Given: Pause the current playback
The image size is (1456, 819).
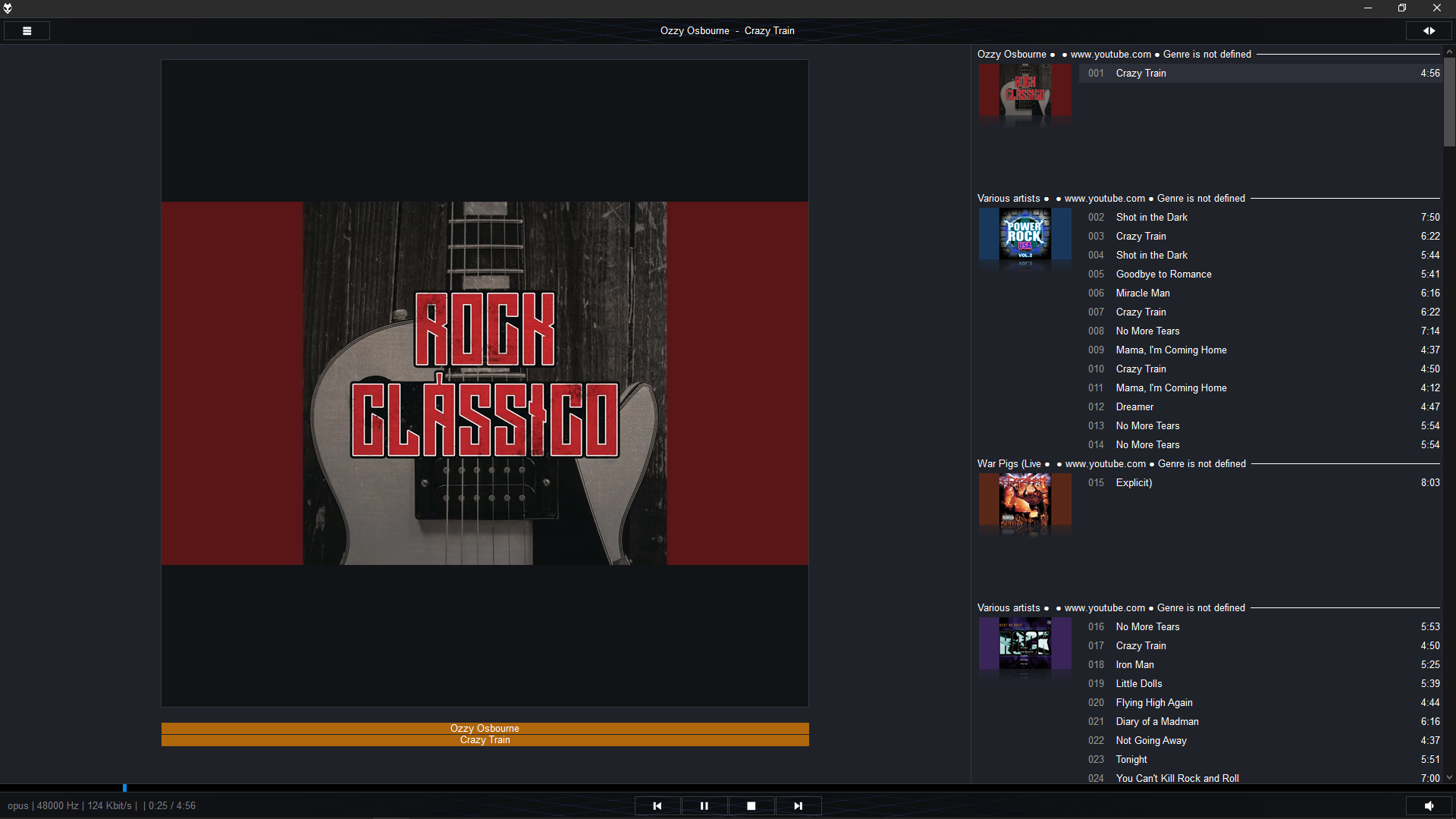Looking at the screenshot, I should [704, 806].
